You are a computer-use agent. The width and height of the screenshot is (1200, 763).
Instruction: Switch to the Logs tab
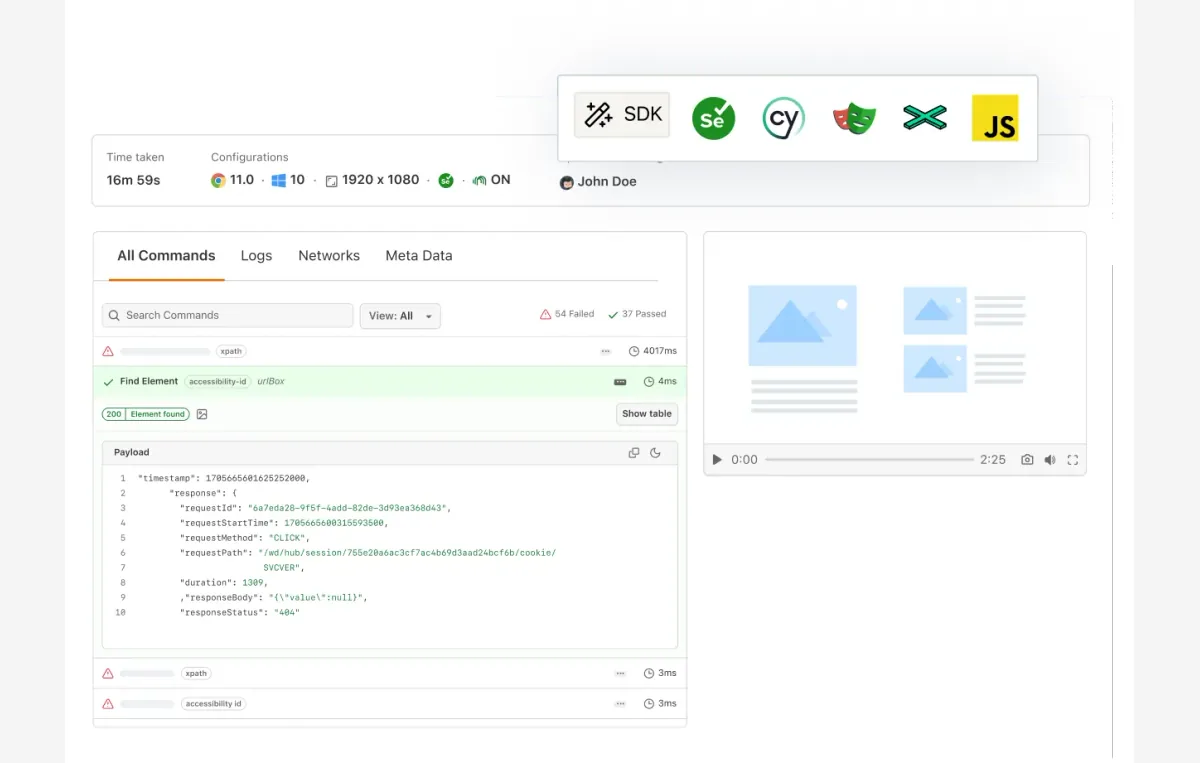coord(256,256)
